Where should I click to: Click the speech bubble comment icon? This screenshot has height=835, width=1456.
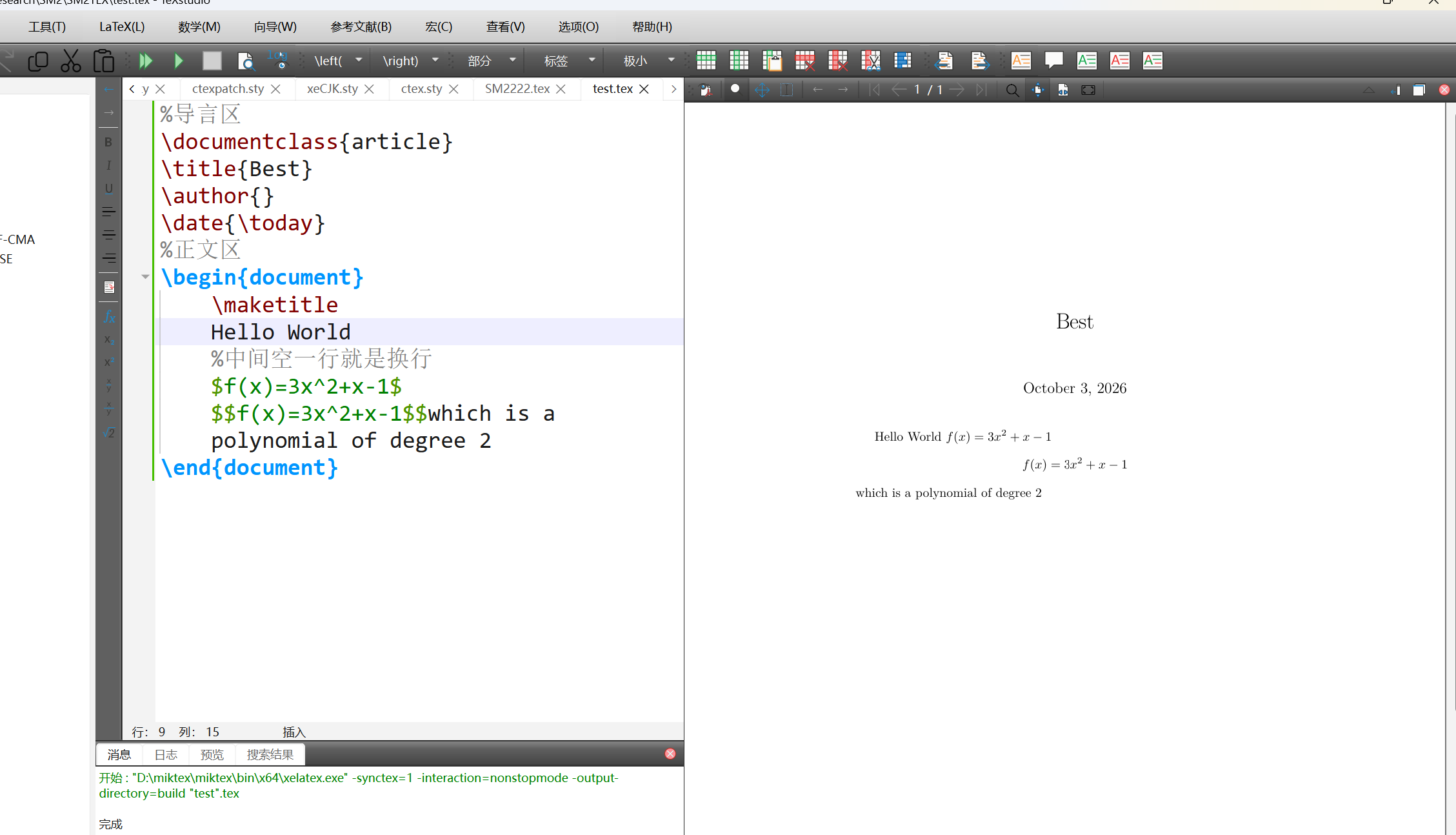(1053, 61)
